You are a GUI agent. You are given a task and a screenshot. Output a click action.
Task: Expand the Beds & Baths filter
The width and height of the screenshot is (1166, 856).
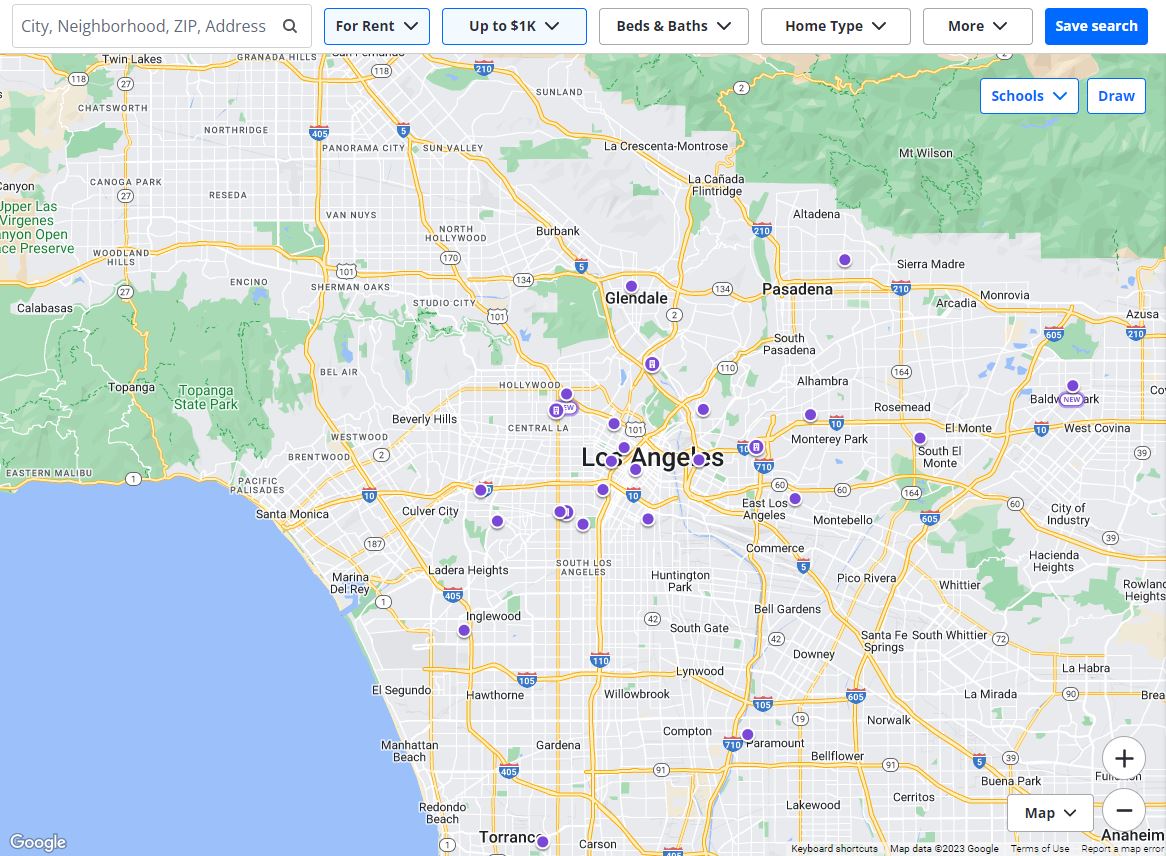674,26
